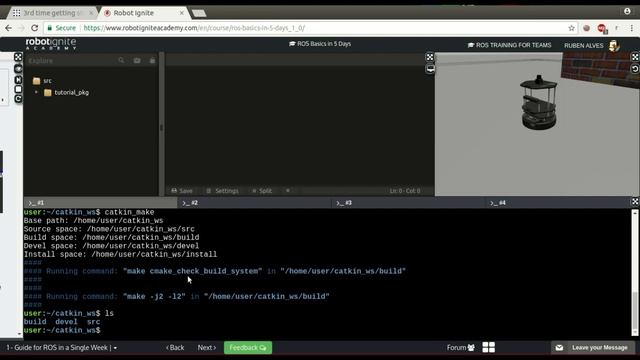Select the tutorial_pkg folder in file tree
This screenshot has height=360, width=640.
pyautogui.click(x=66, y=93)
